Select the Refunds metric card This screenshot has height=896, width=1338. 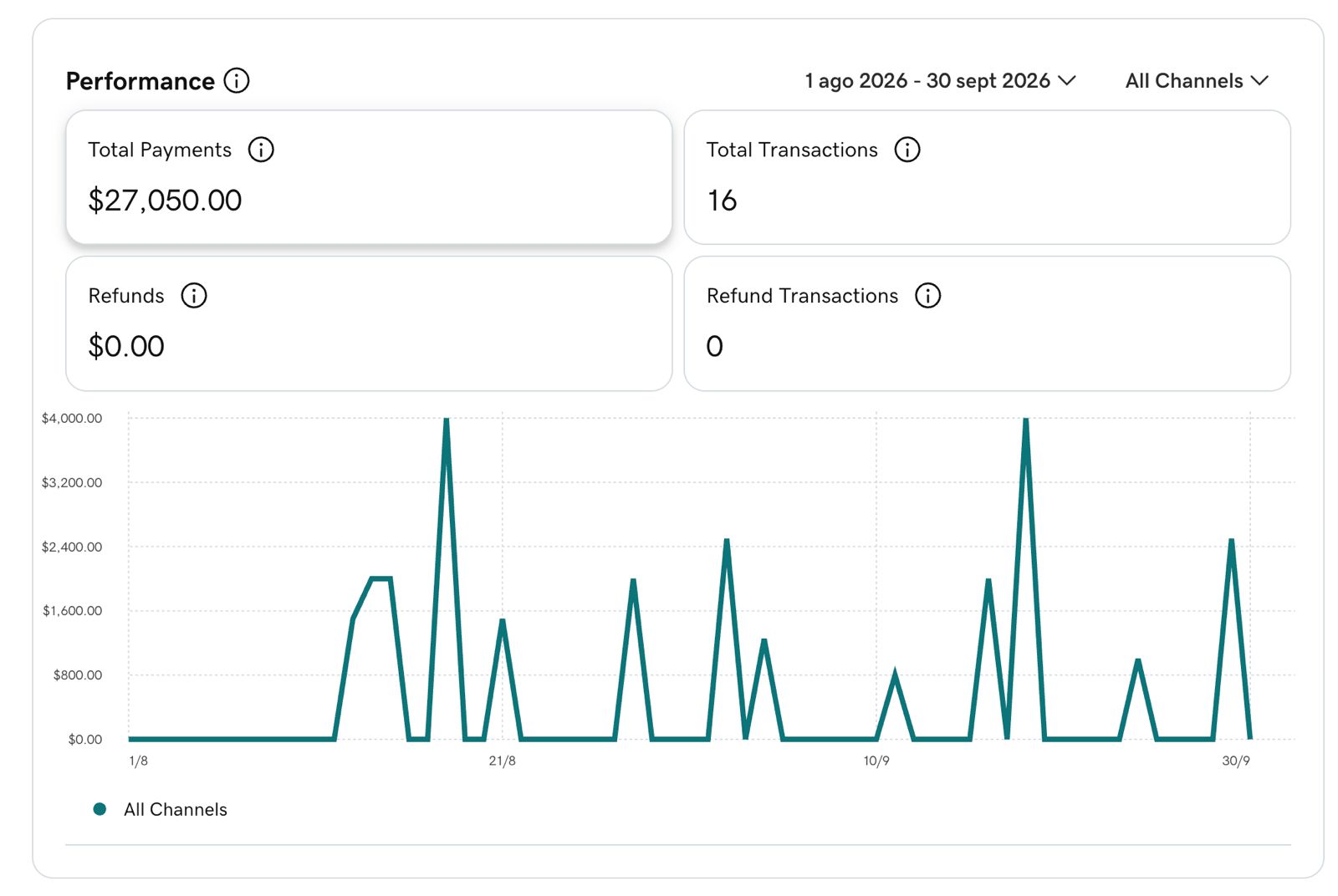[369, 323]
